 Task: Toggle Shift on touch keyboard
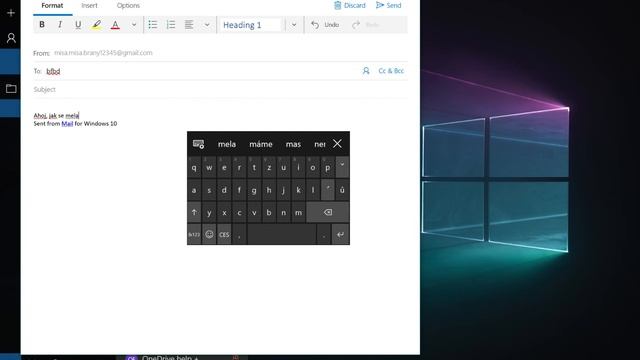pyautogui.click(x=194, y=212)
